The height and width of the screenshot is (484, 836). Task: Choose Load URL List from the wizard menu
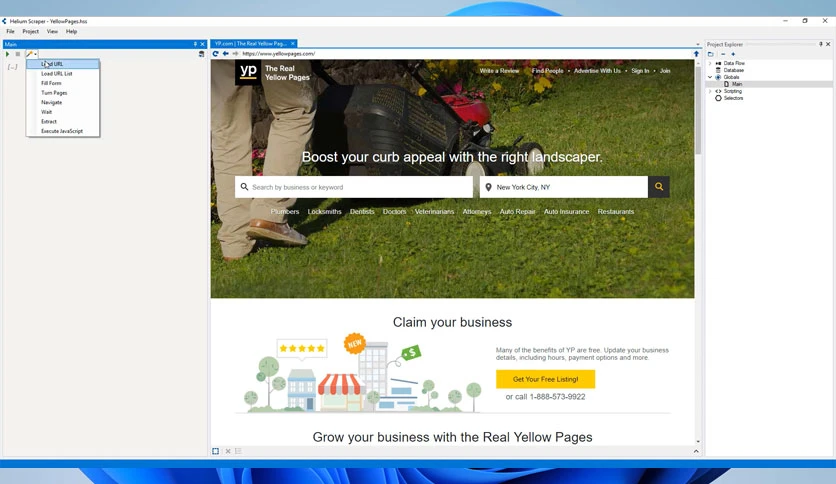pos(63,74)
